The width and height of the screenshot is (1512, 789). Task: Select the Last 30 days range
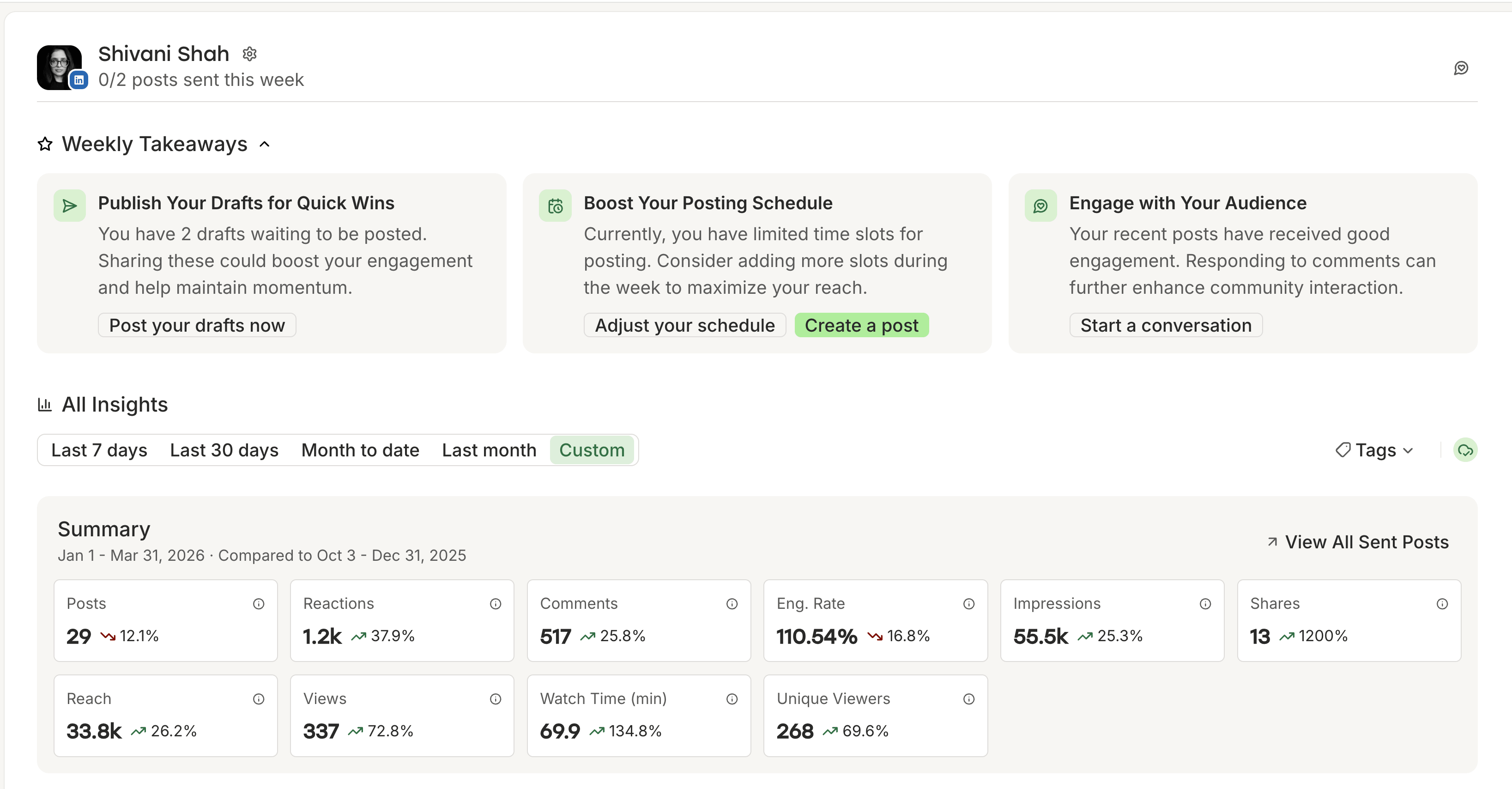[224, 450]
